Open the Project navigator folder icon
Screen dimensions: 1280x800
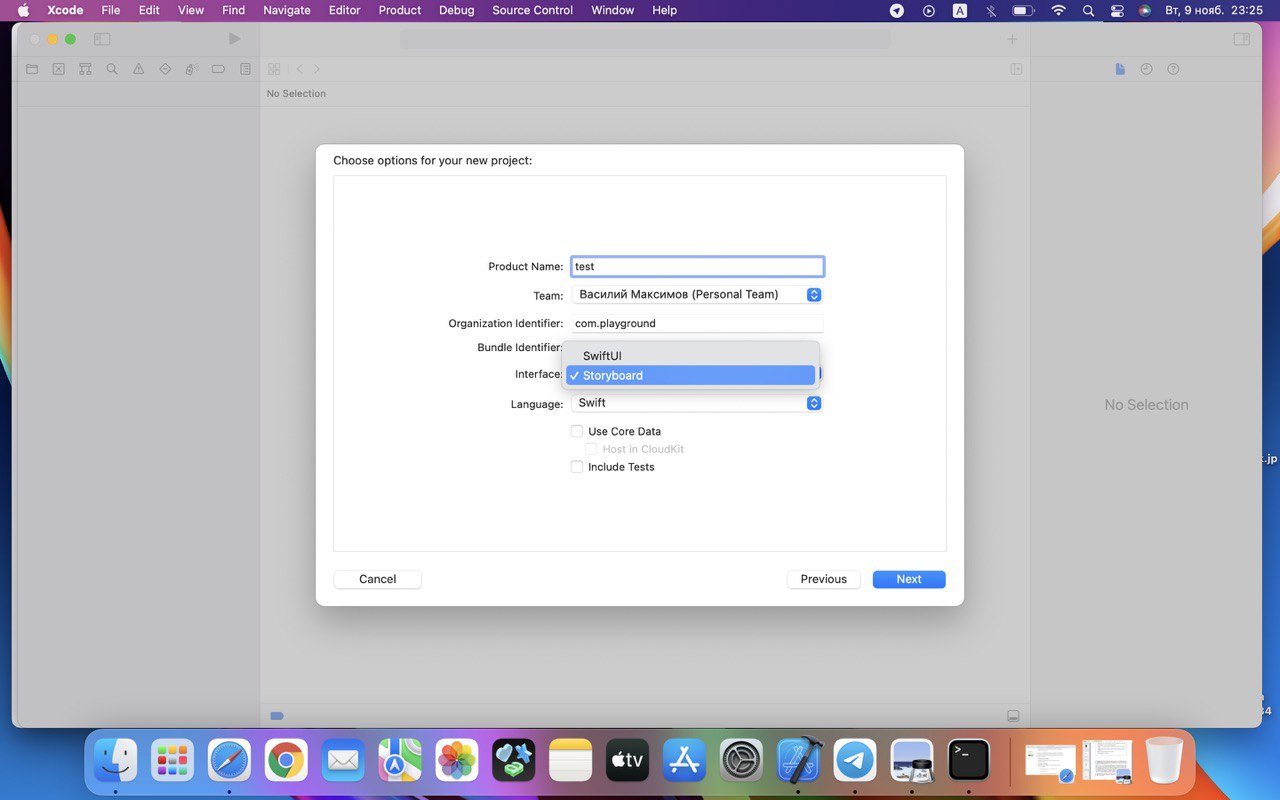[32, 69]
